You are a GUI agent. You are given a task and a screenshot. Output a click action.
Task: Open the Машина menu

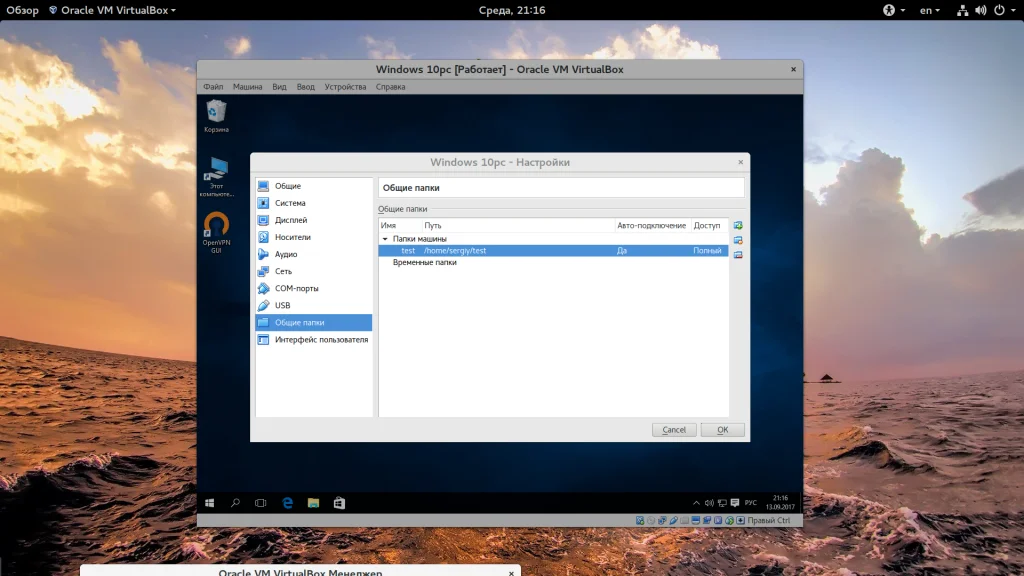pyautogui.click(x=247, y=87)
